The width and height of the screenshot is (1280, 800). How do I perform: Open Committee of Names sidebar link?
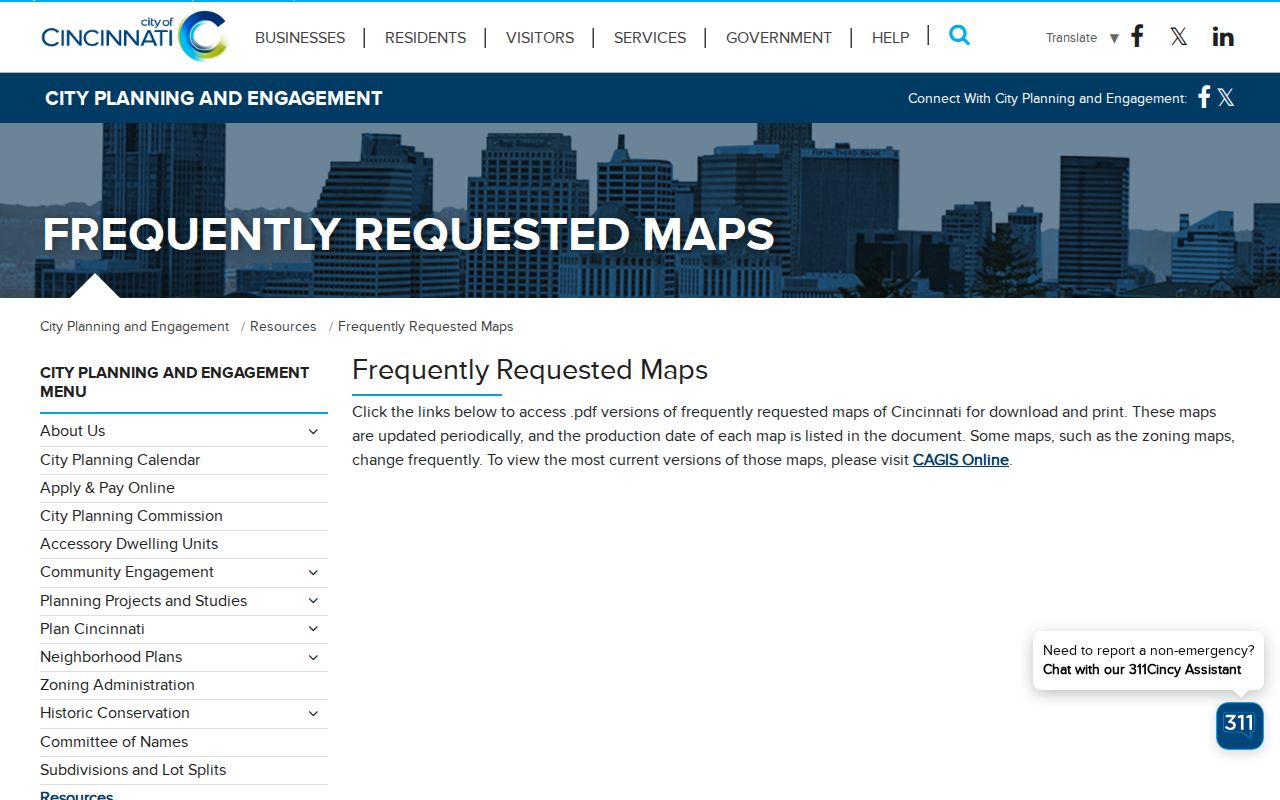[x=114, y=742]
